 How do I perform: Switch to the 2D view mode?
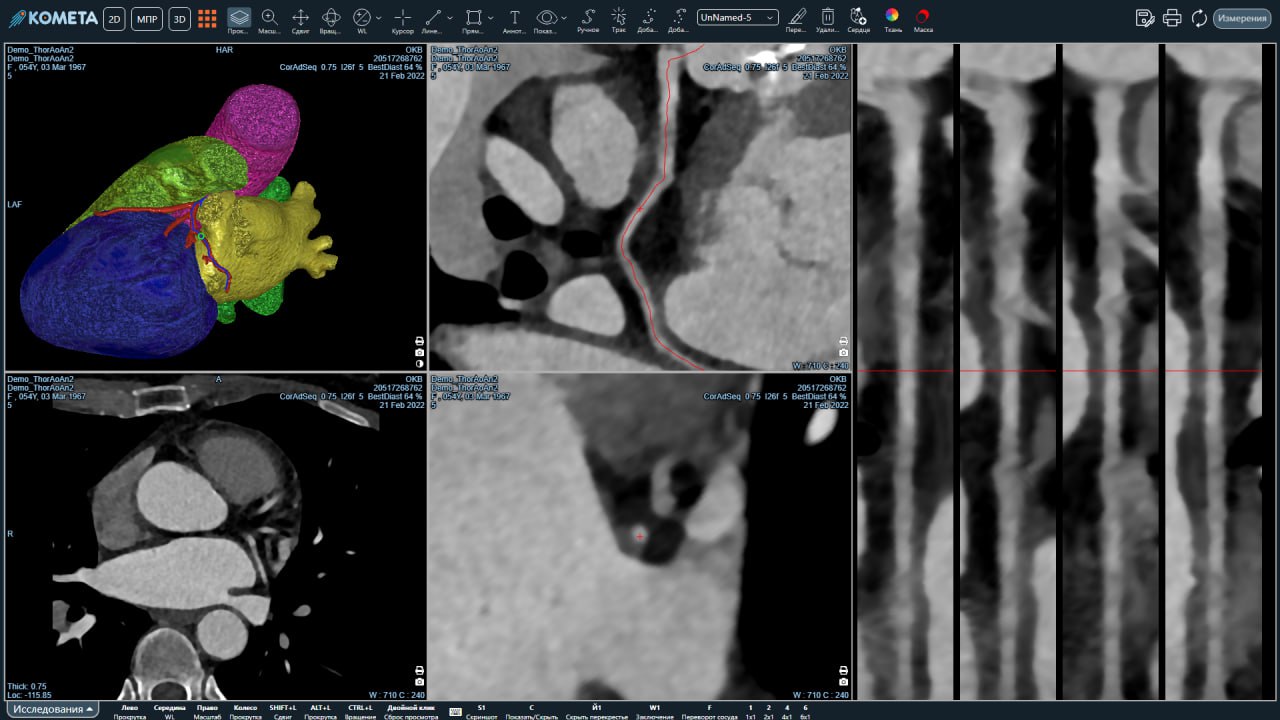click(x=114, y=18)
